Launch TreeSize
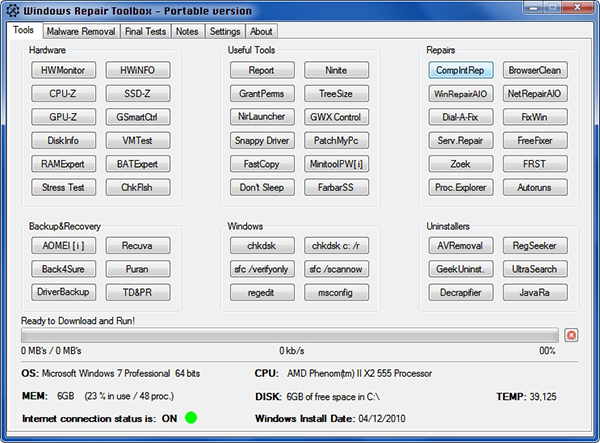This screenshot has width=600, height=443. [x=336, y=94]
